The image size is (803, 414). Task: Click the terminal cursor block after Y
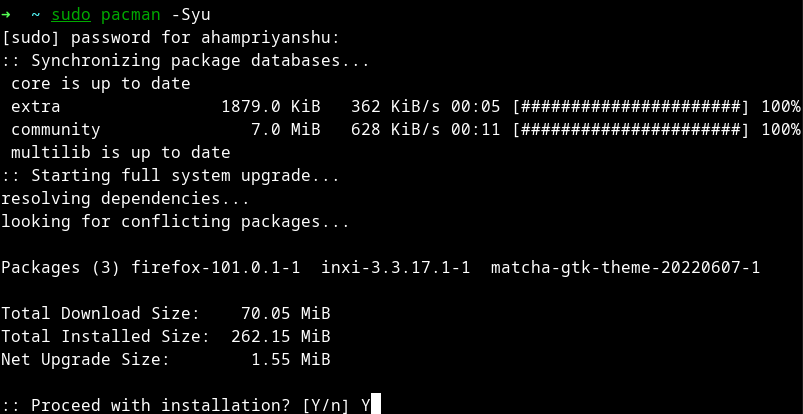click(x=376, y=404)
